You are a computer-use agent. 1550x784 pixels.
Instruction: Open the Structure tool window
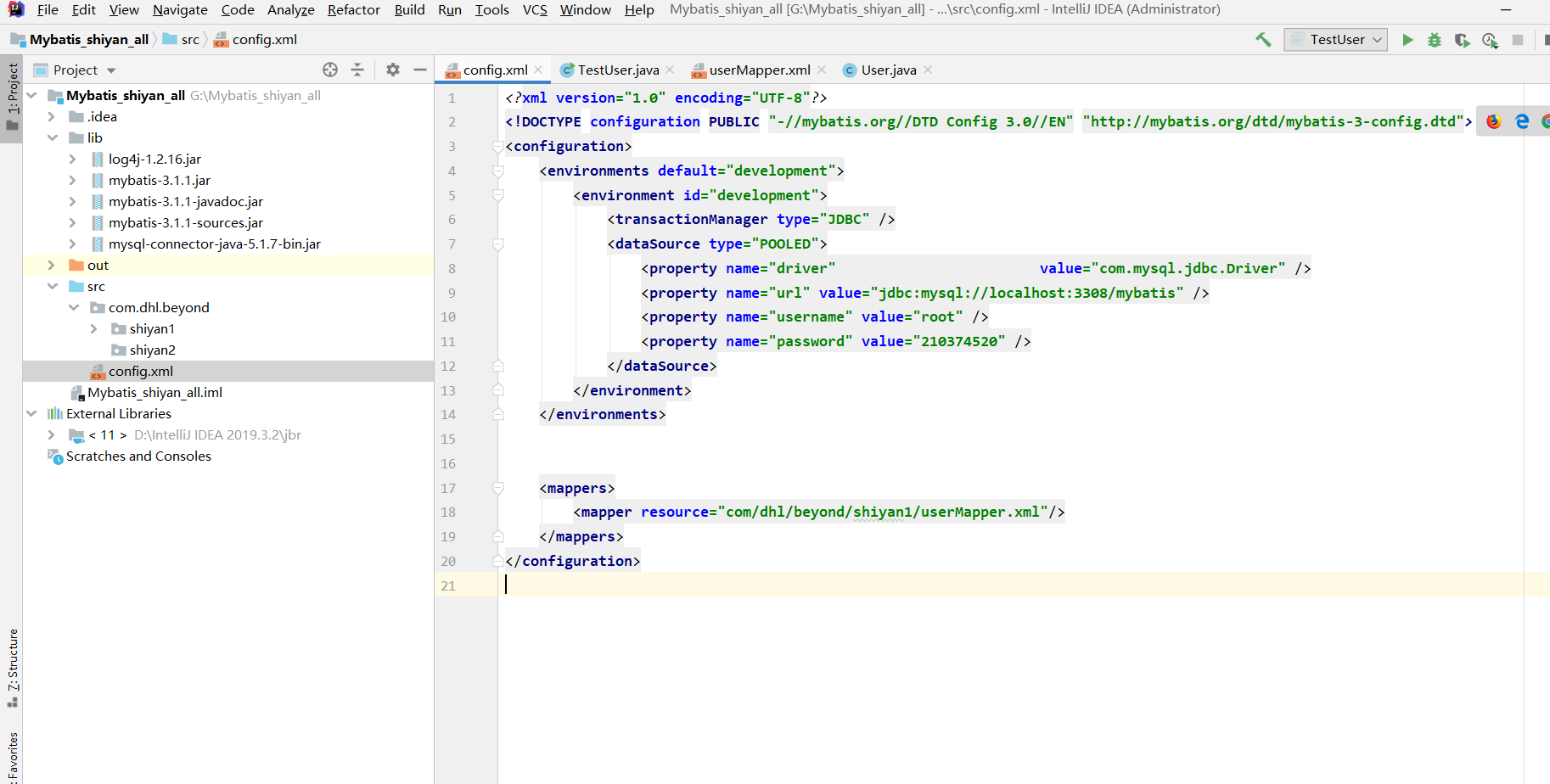click(x=12, y=669)
